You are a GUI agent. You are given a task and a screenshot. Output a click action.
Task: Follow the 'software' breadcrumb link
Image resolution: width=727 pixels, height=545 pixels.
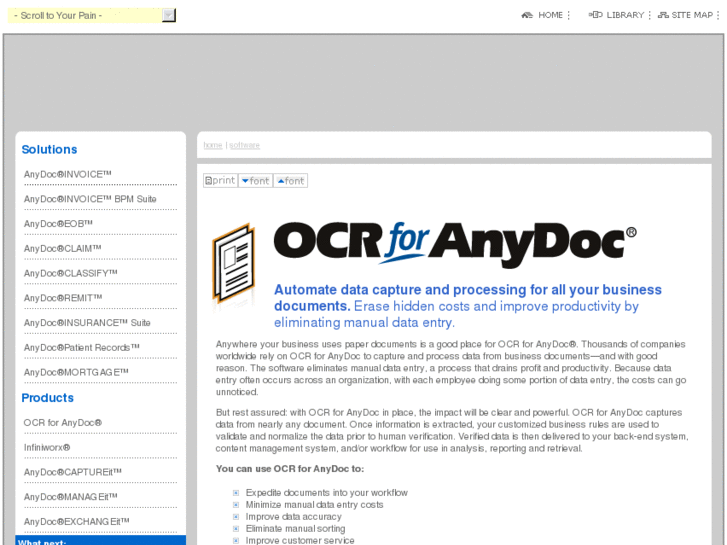coord(244,145)
